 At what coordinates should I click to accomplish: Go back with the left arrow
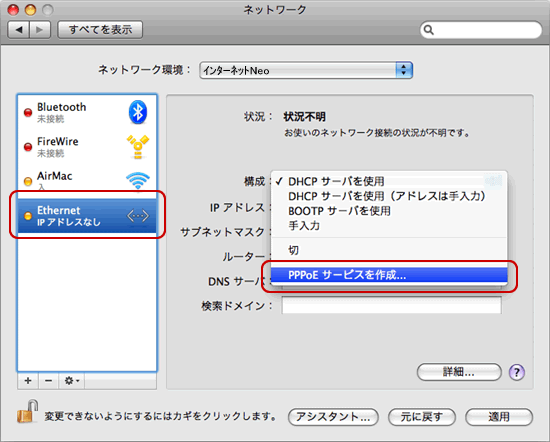(x=19, y=30)
